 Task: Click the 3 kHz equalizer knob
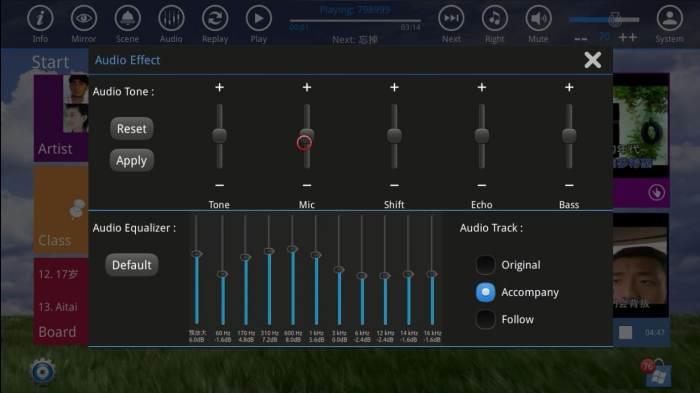tap(339, 269)
